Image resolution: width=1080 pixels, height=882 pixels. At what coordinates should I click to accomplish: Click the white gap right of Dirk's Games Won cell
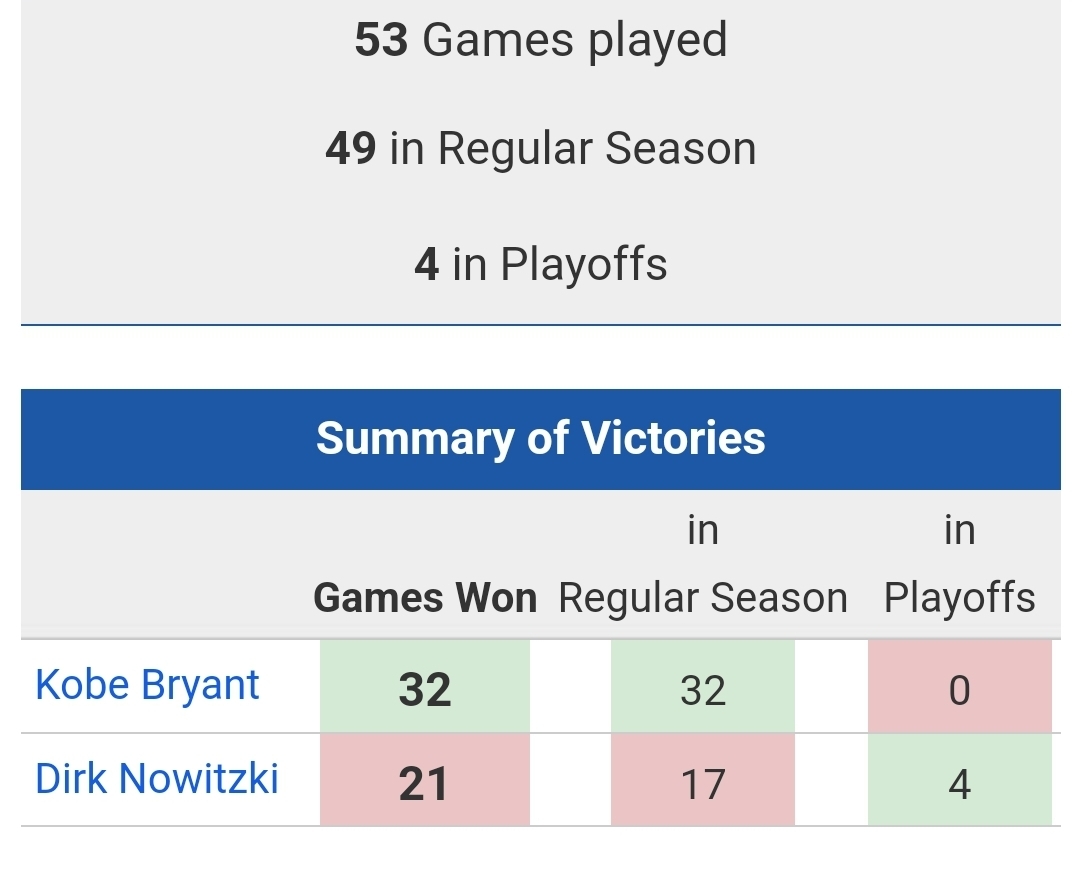click(570, 782)
